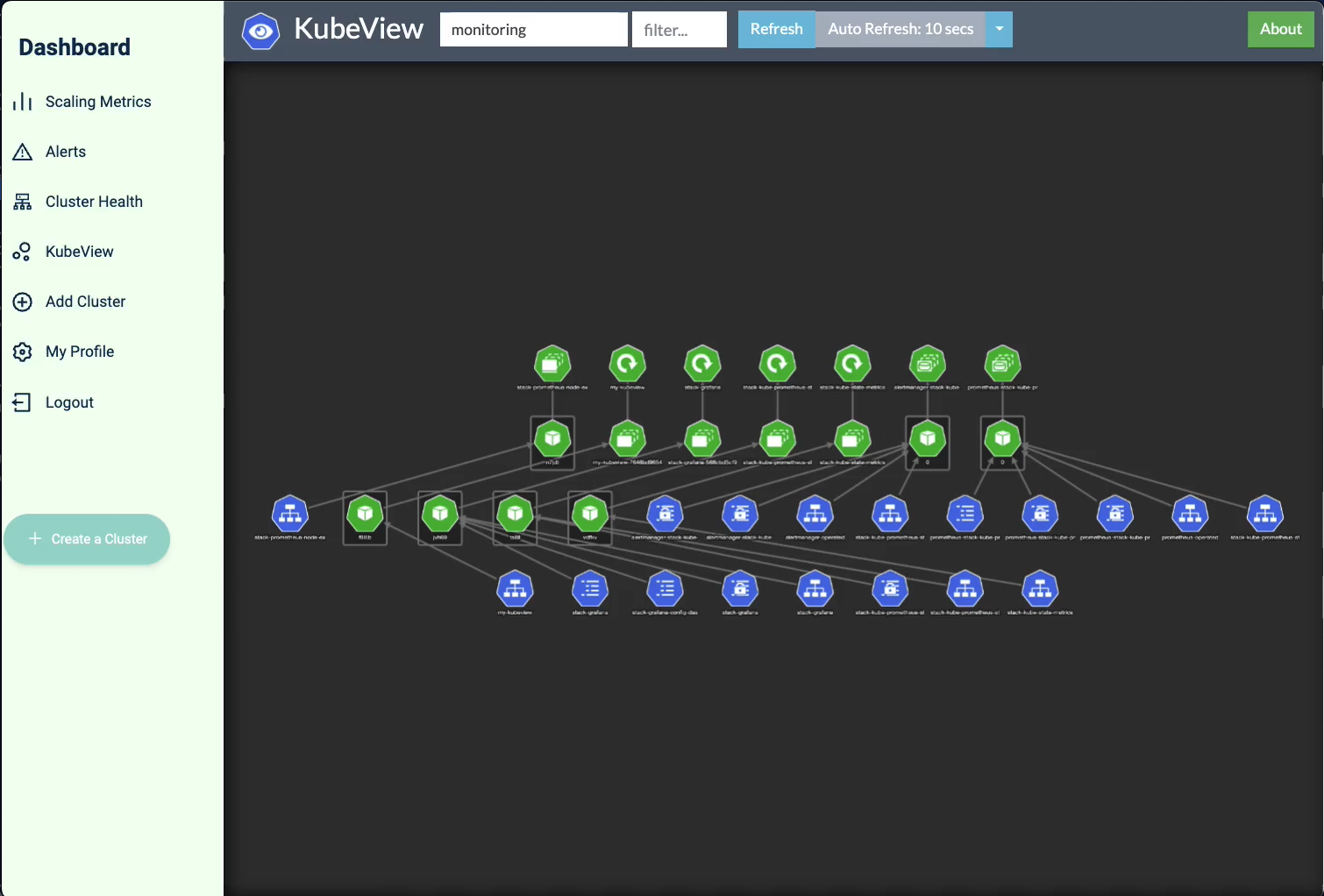Click the blue Refresh button
The width and height of the screenshot is (1324, 896).
click(x=777, y=29)
